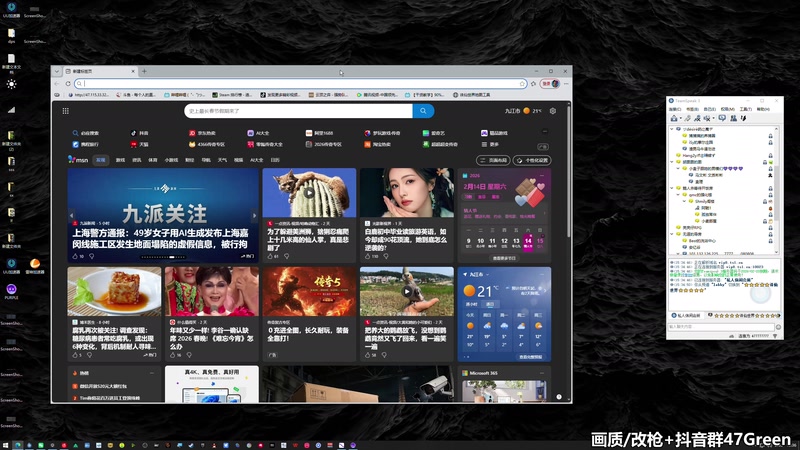
Task: Like the 九派关注 headline story
Action: 76,256
